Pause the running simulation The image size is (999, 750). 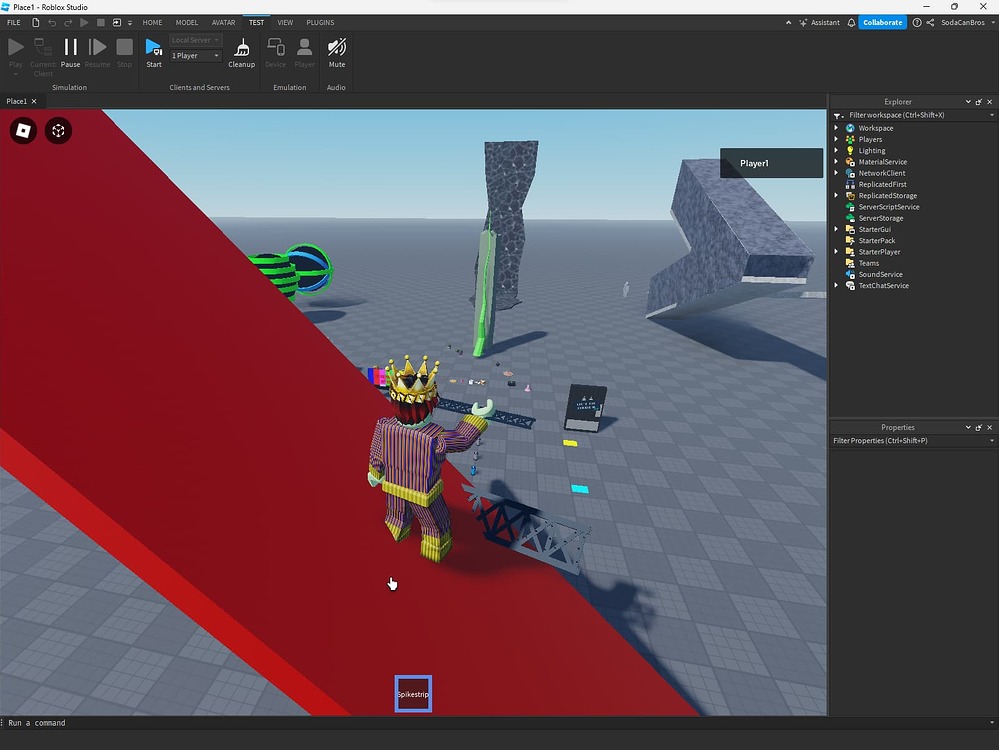point(70,50)
